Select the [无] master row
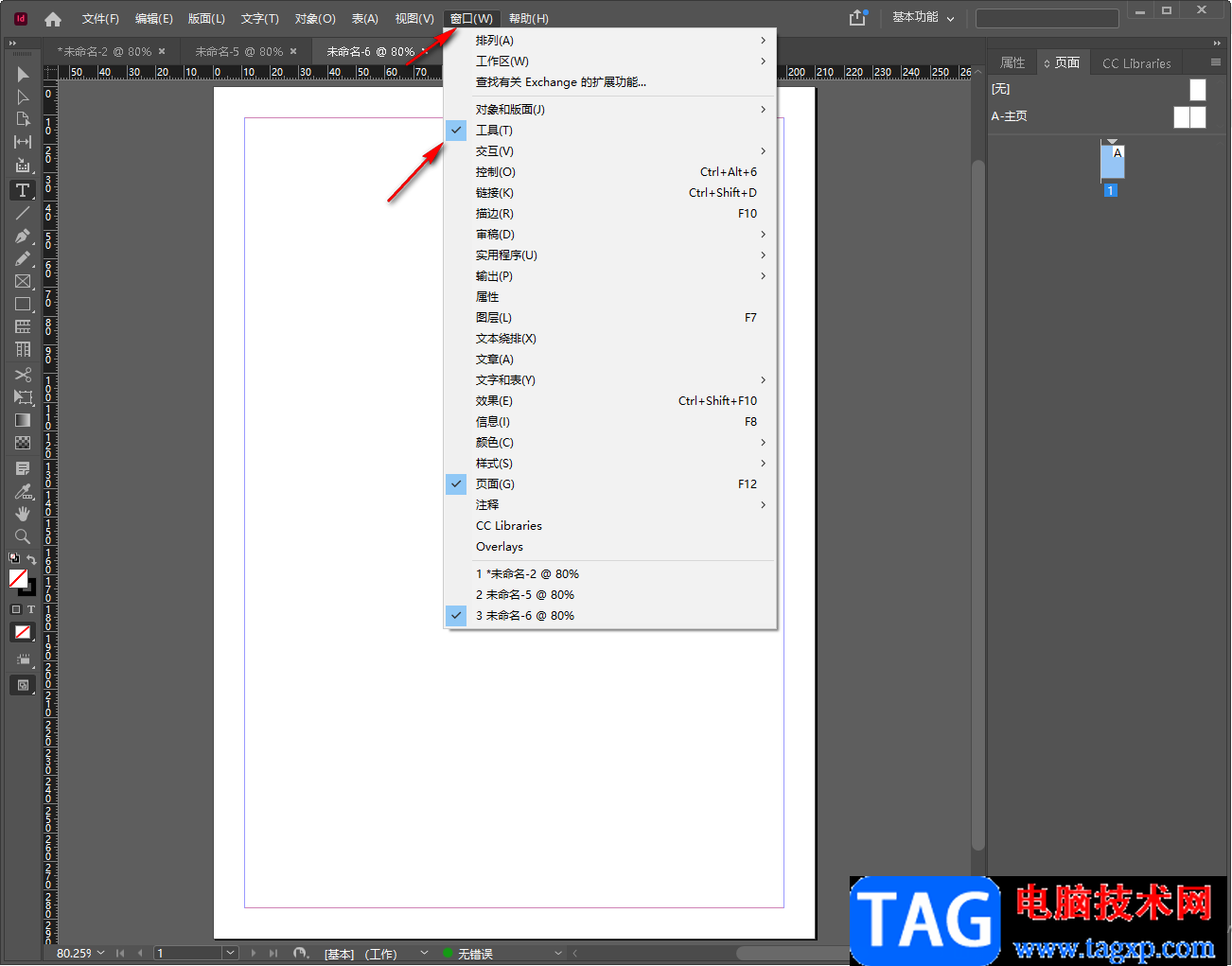 [x=1099, y=90]
